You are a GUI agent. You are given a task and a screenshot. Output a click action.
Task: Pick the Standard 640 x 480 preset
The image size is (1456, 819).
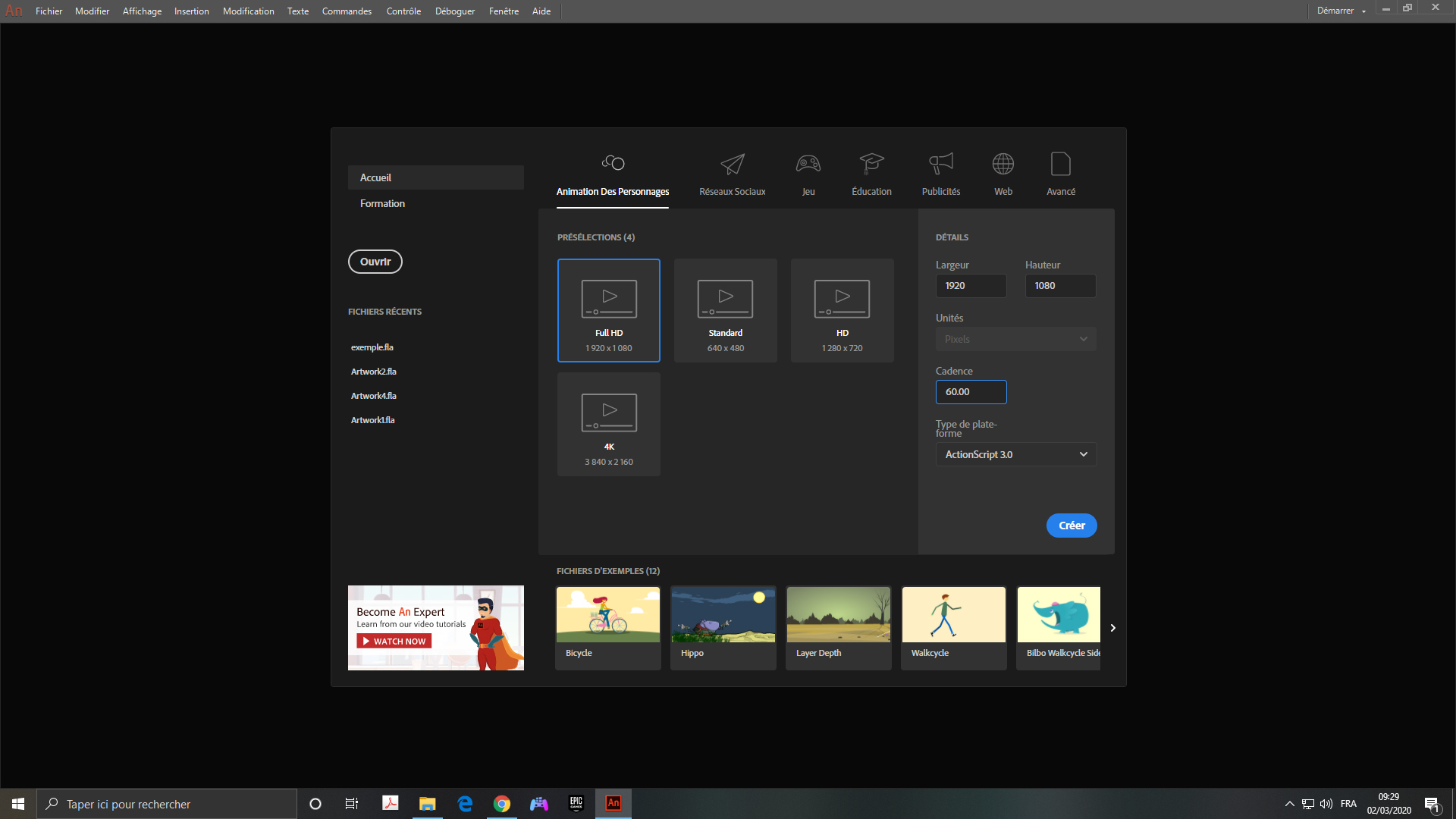[x=725, y=310]
